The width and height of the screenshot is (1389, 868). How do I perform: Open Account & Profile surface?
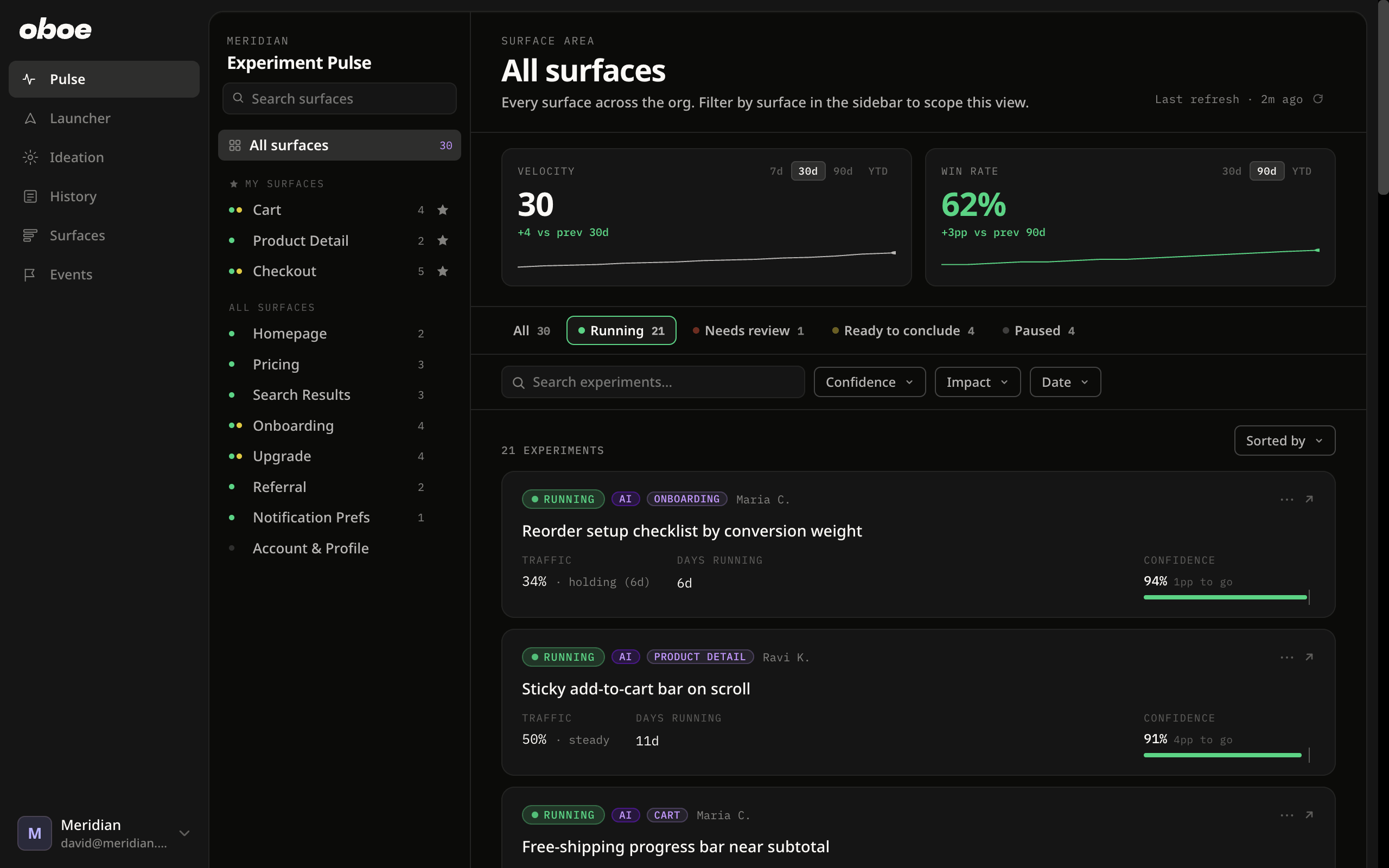(x=339, y=548)
